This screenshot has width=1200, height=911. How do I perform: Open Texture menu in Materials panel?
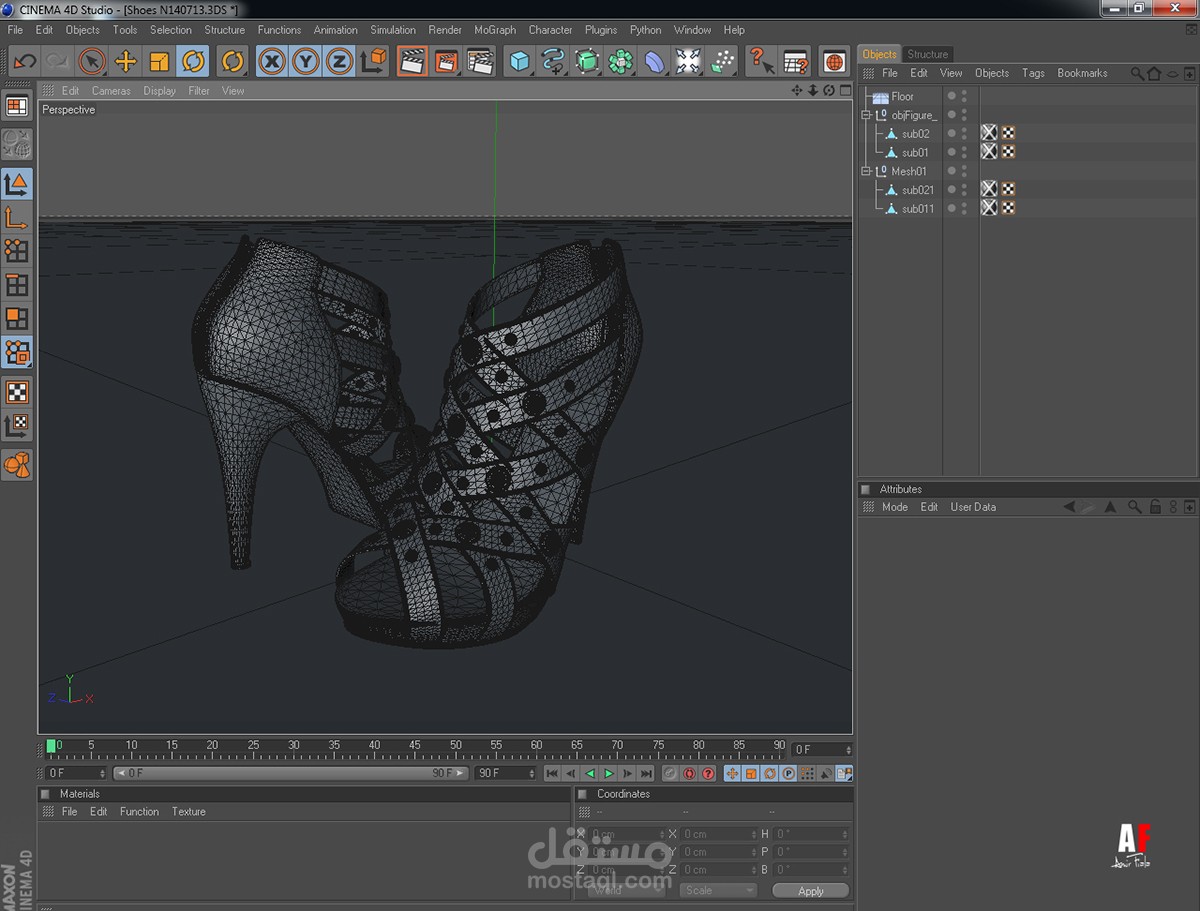[x=188, y=812]
